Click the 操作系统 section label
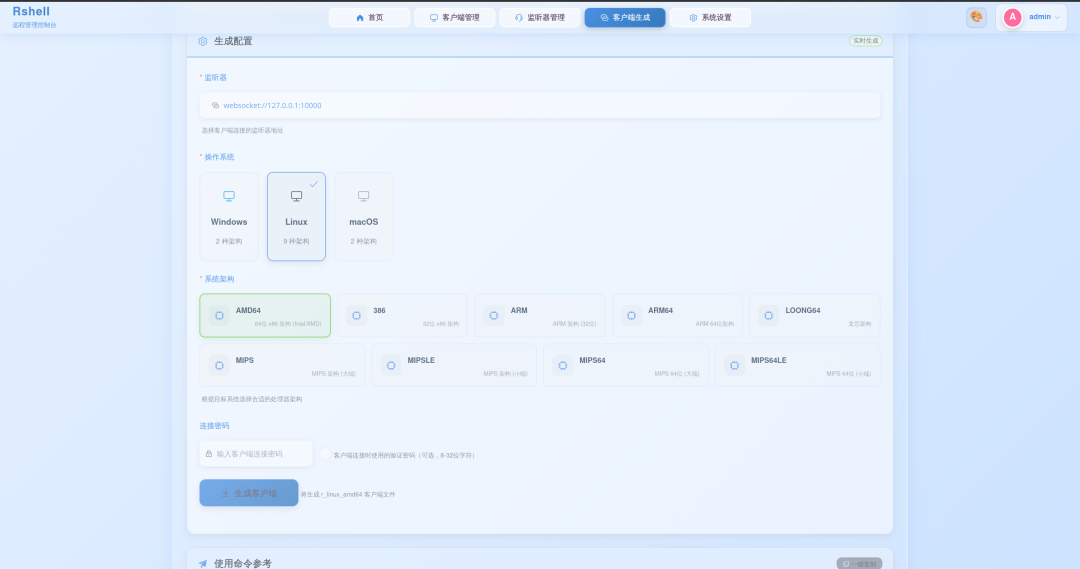 click(x=219, y=157)
